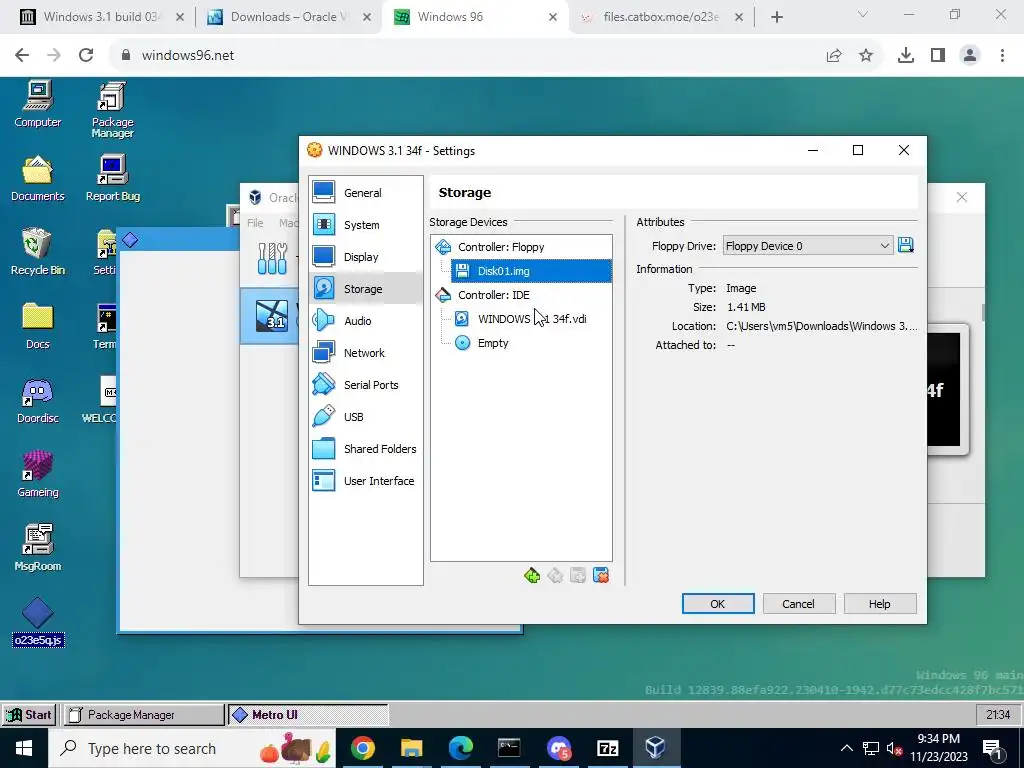This screenshot has width=1024, height=768.
Task: Open the Windows notification center icon
Action: pos(993,748)
